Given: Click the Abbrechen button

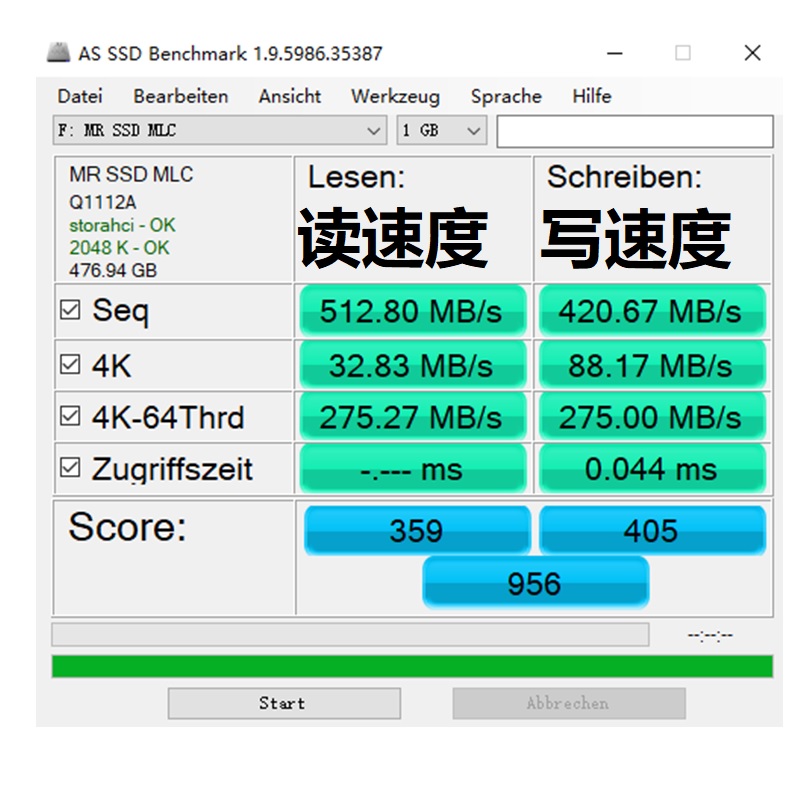Looking at the screenshot, I should (569, 703).
